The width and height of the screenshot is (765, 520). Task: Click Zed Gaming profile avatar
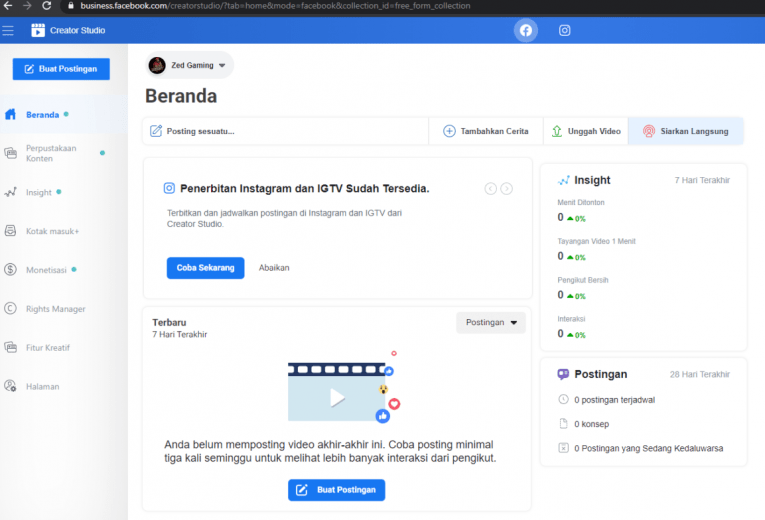coord(157,65)
